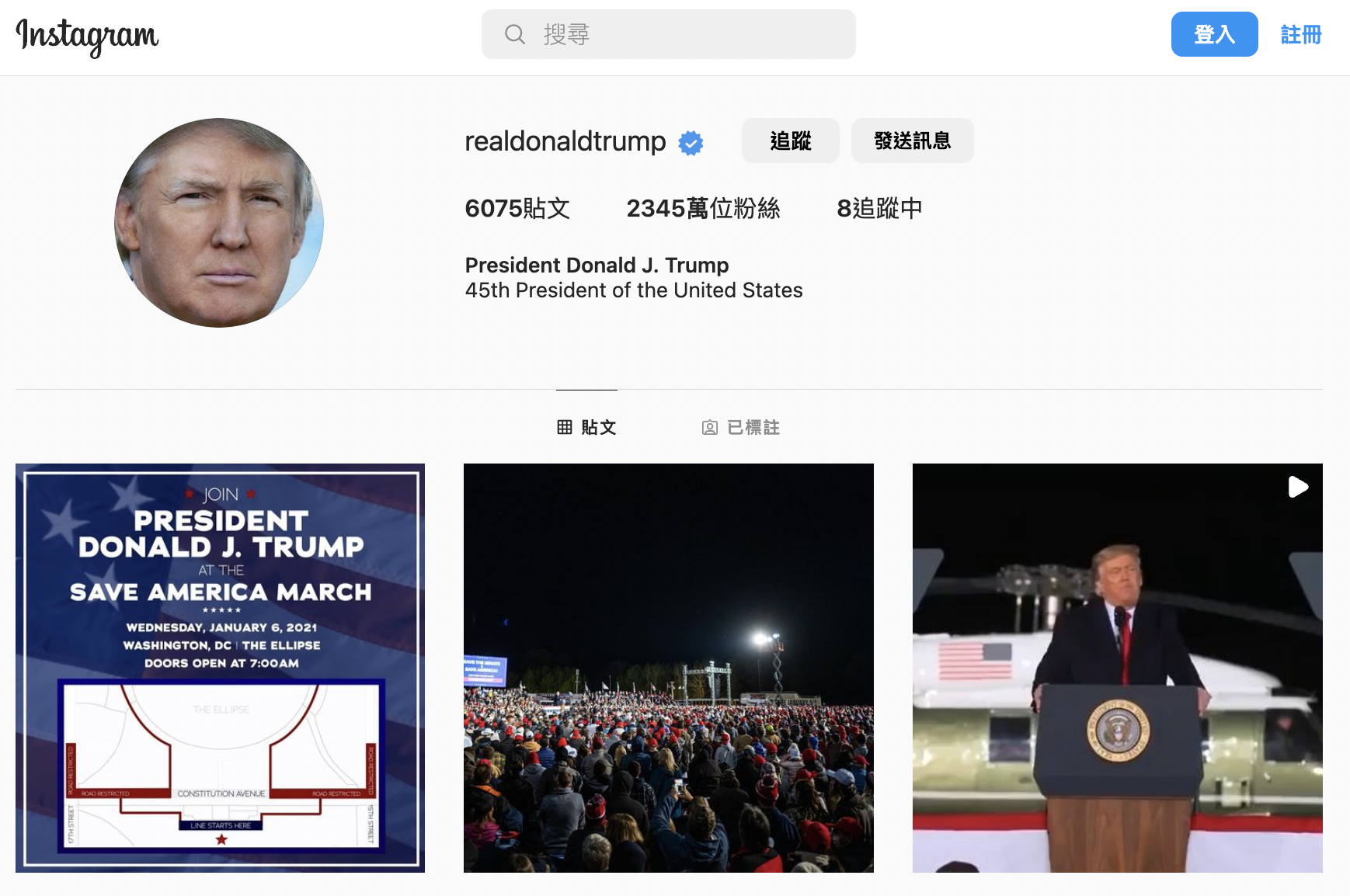Open the Save America March post
Screen dimensions: 1350x896
tap(220, 668)
